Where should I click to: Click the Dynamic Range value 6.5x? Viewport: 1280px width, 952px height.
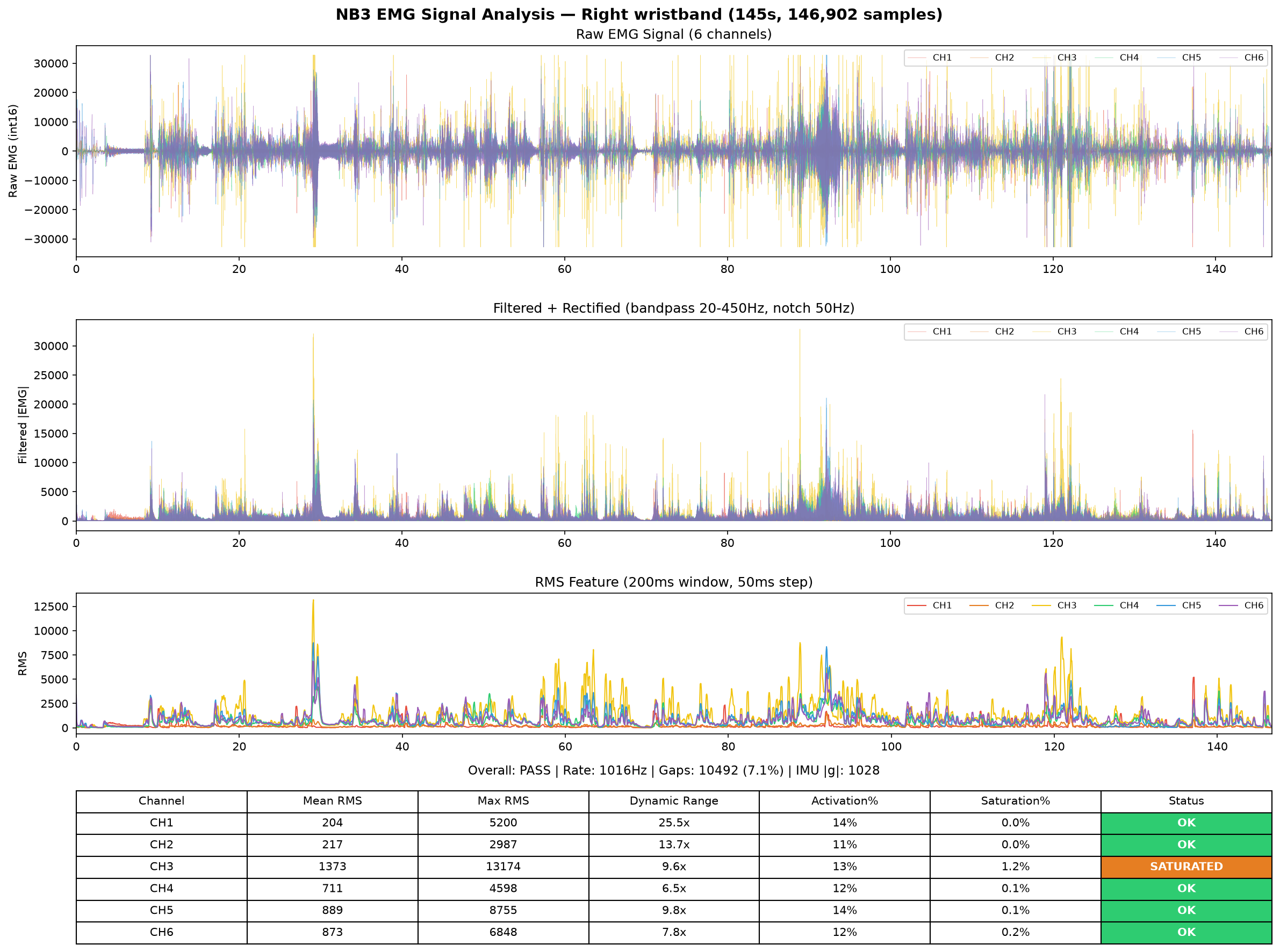(x=674, y=889)
